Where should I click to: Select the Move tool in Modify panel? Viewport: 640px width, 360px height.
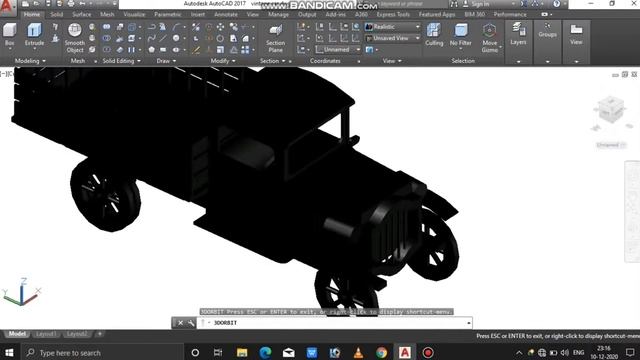[220, 27]
